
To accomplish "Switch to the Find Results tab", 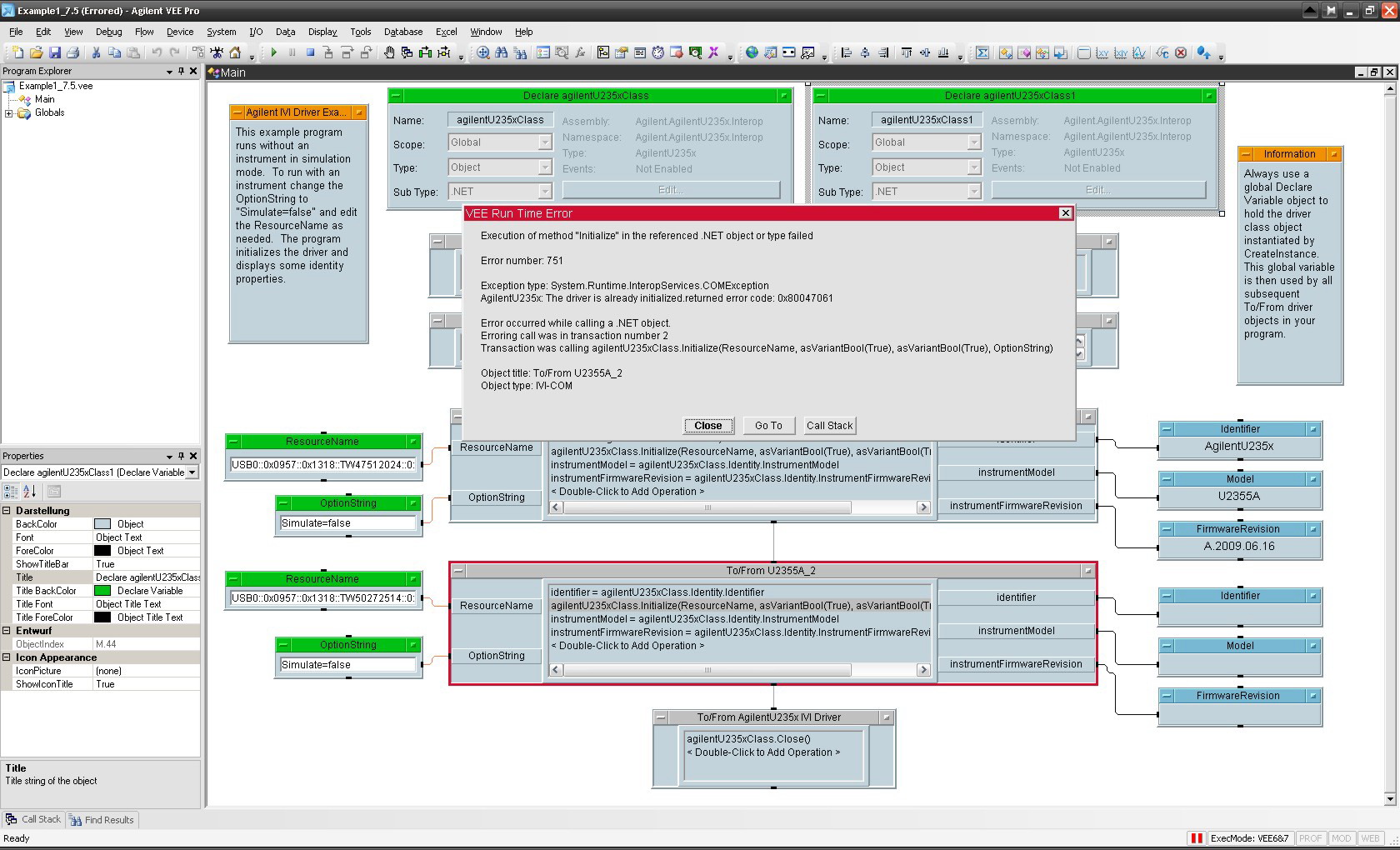I will coord(102,820).
